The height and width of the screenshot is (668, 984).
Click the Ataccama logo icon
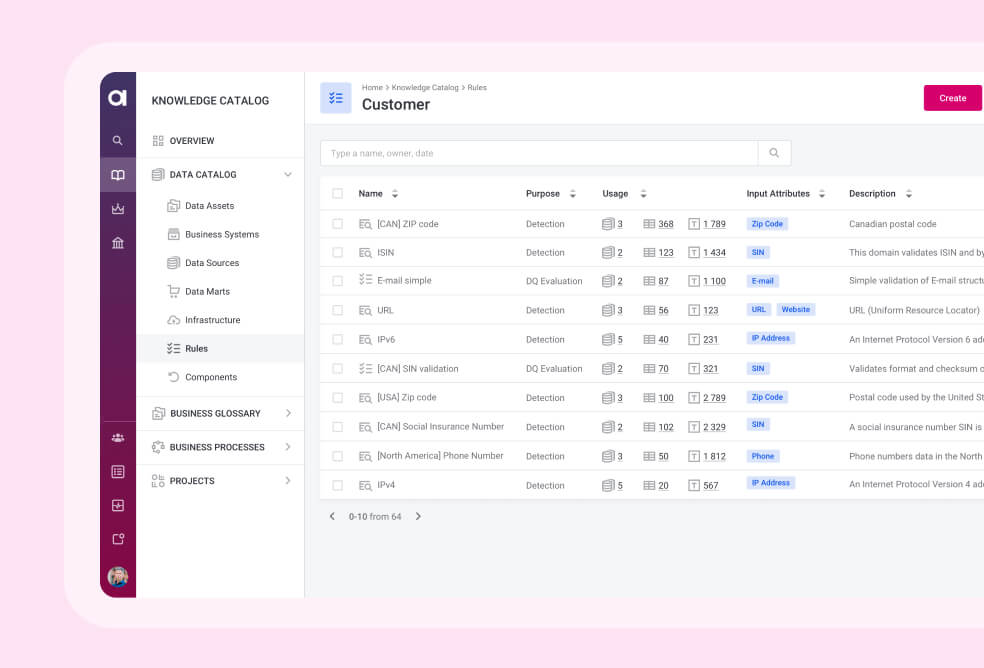click(x=118, y=98)
